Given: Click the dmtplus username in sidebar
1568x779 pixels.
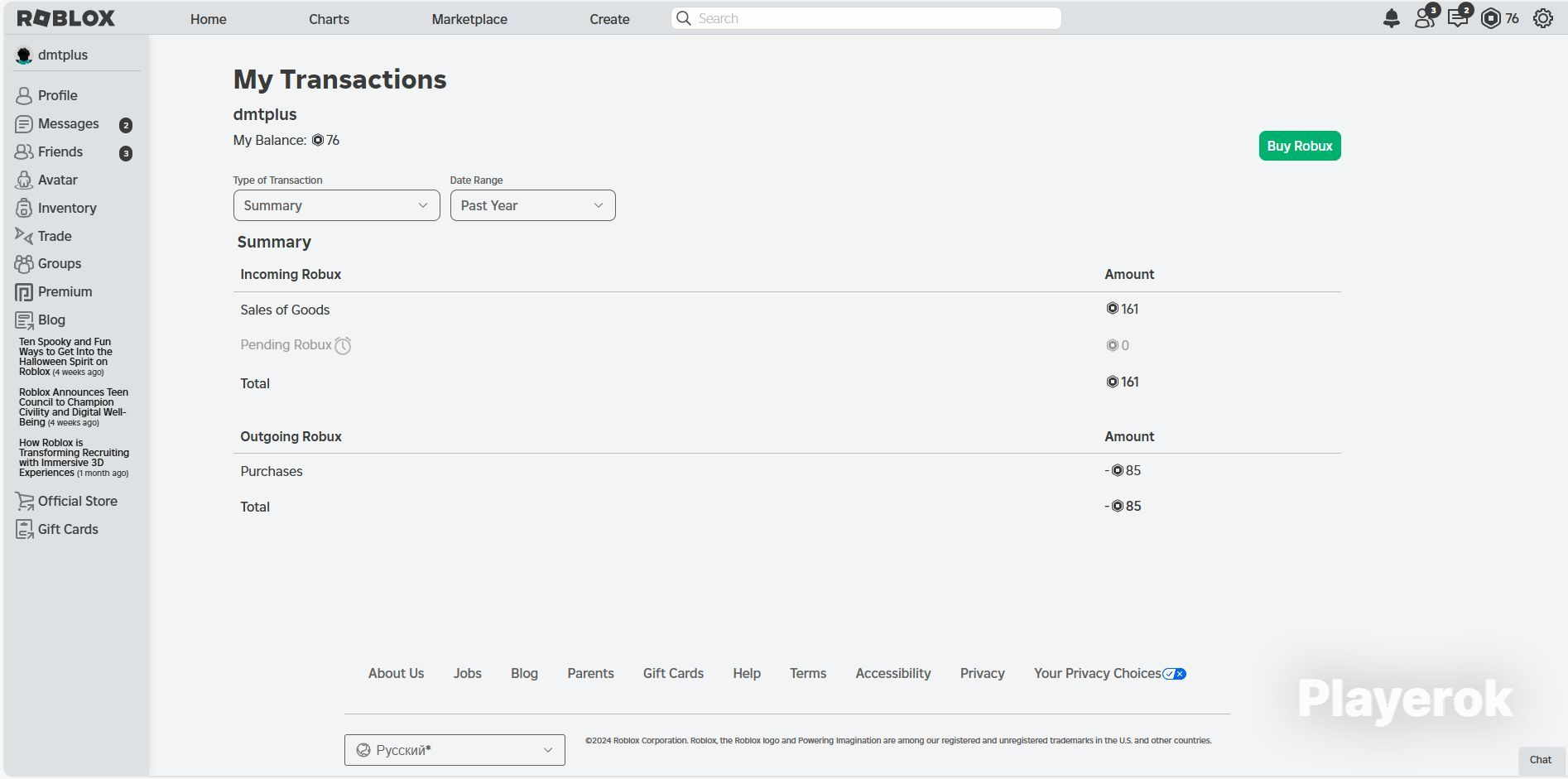Looking at the screenshot, I should (63, 55).
